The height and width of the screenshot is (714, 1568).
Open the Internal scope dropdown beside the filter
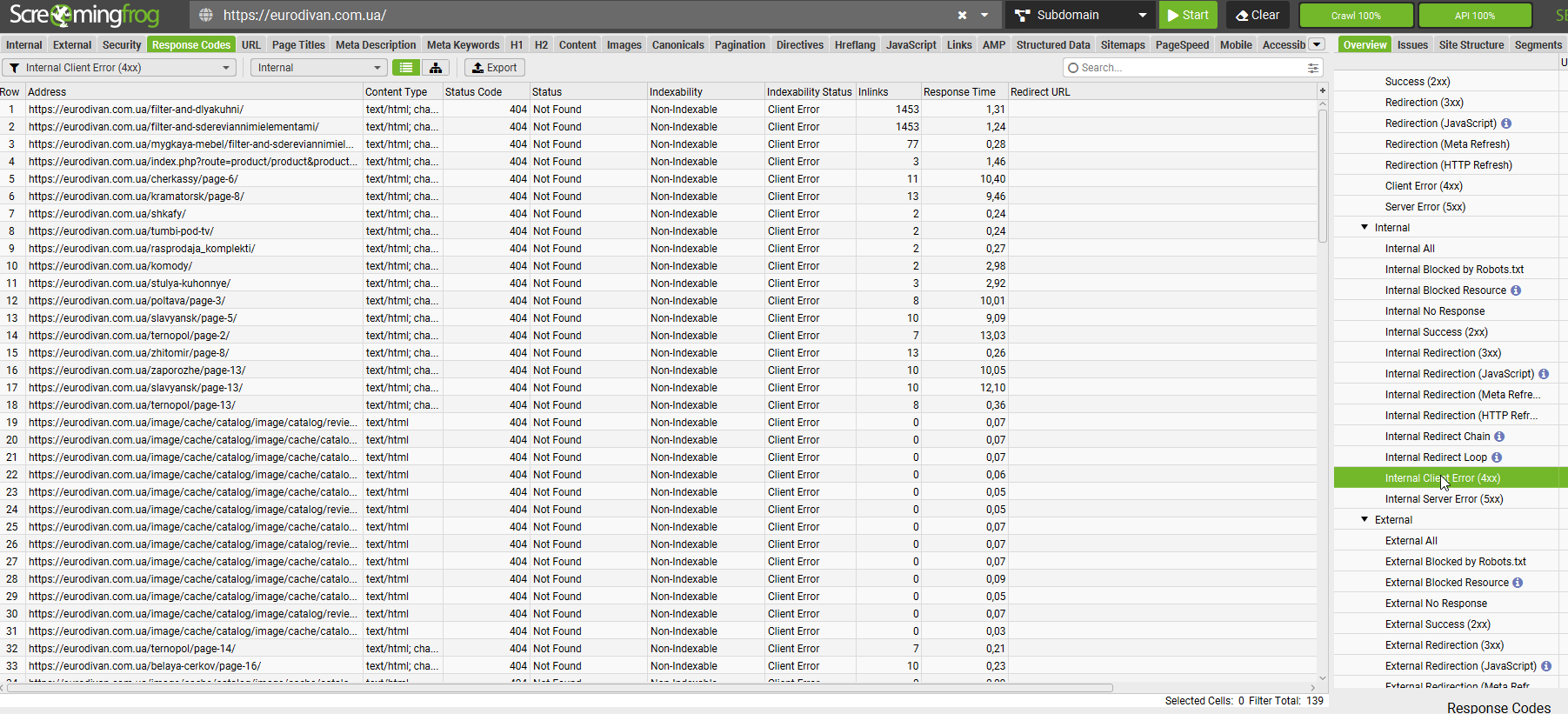pos(377,68)
